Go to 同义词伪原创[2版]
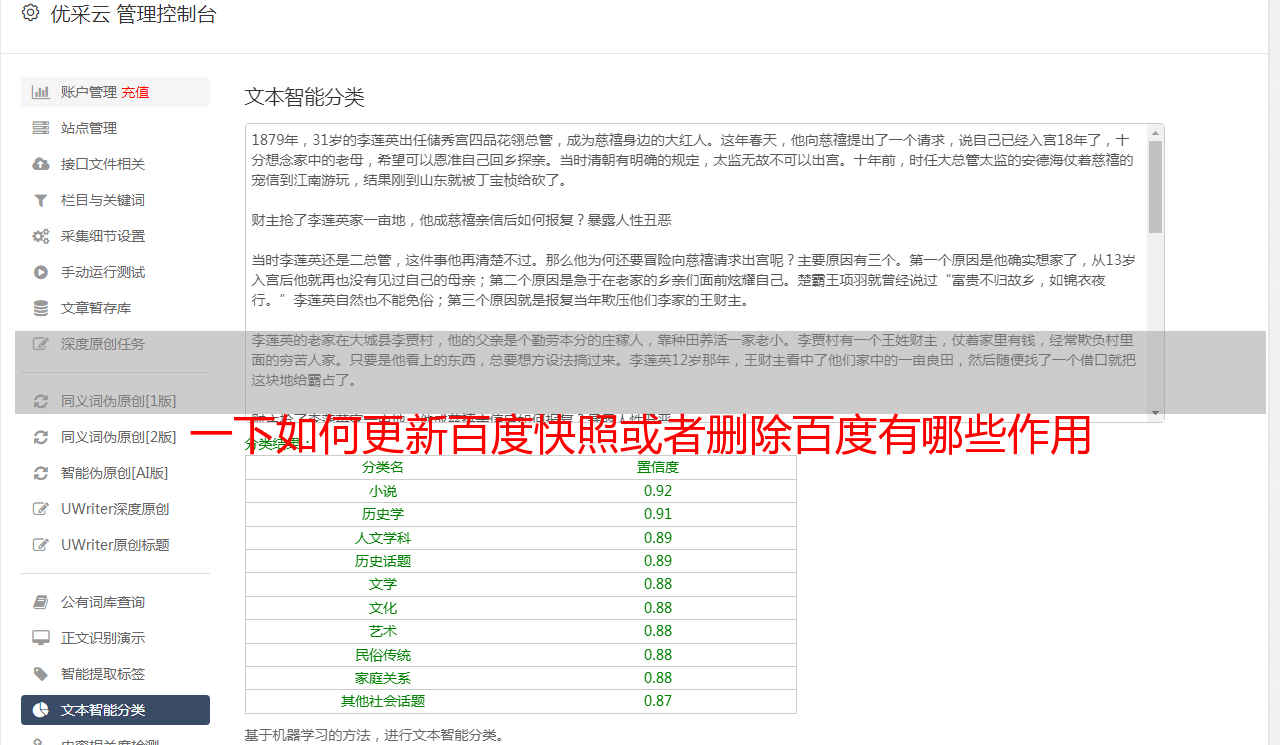Screen dimensions: 1280x745 pyautogui.click(x=115, y=437)
